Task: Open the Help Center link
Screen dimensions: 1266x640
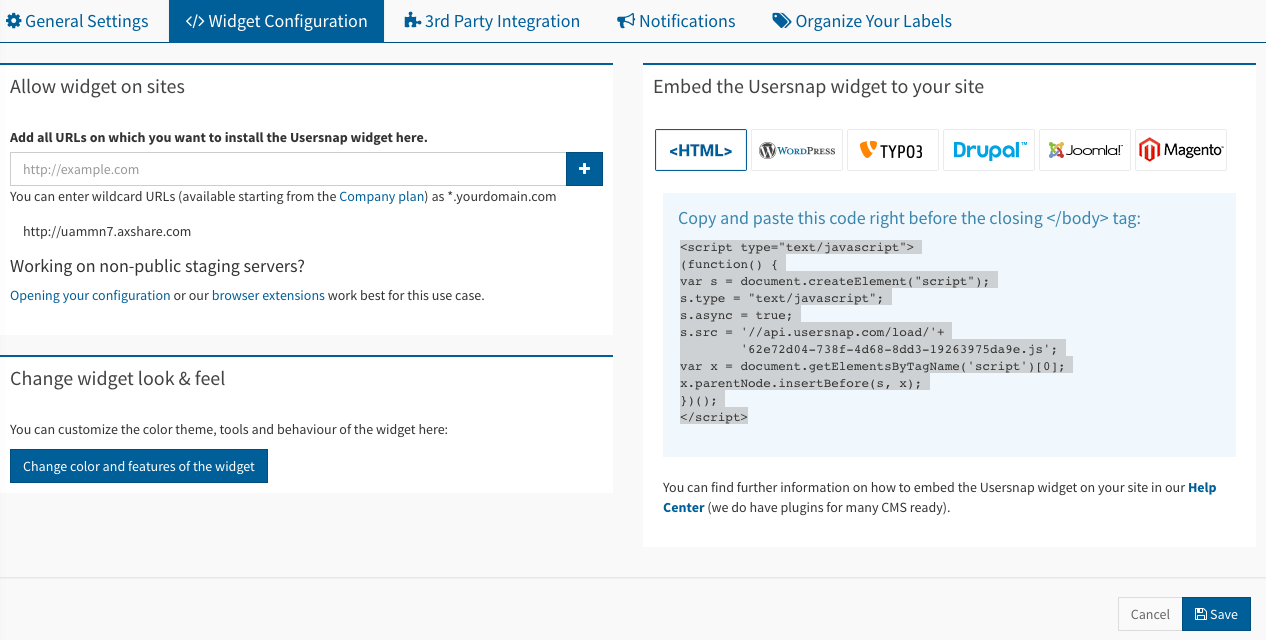Action: (x=940, y=497)
